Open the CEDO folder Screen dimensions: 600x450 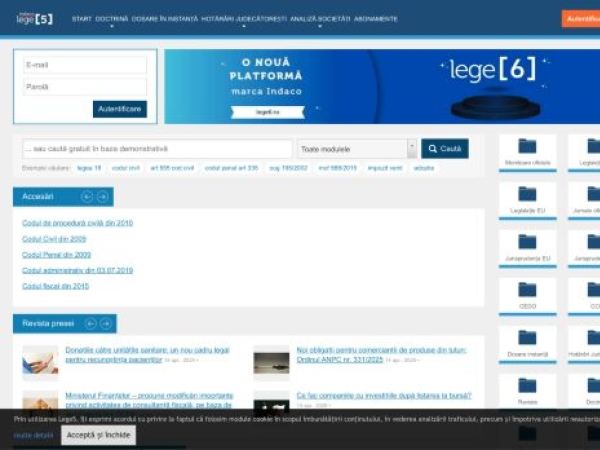click(527, 297)
